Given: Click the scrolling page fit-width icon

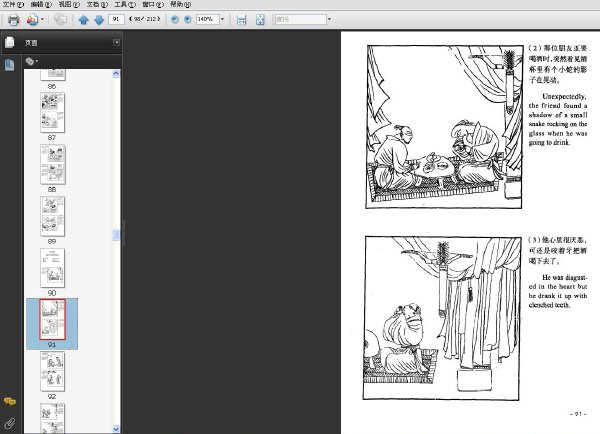Looking at the screenshot, I should pos(241,20).
